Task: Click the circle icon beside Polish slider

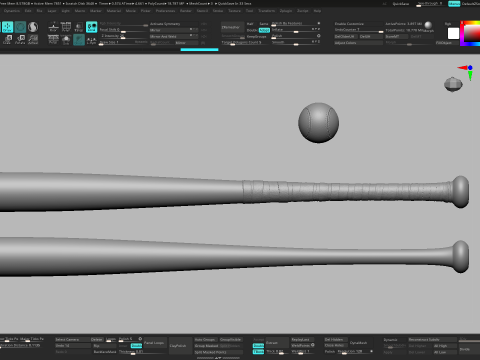Action: (319, 36)
